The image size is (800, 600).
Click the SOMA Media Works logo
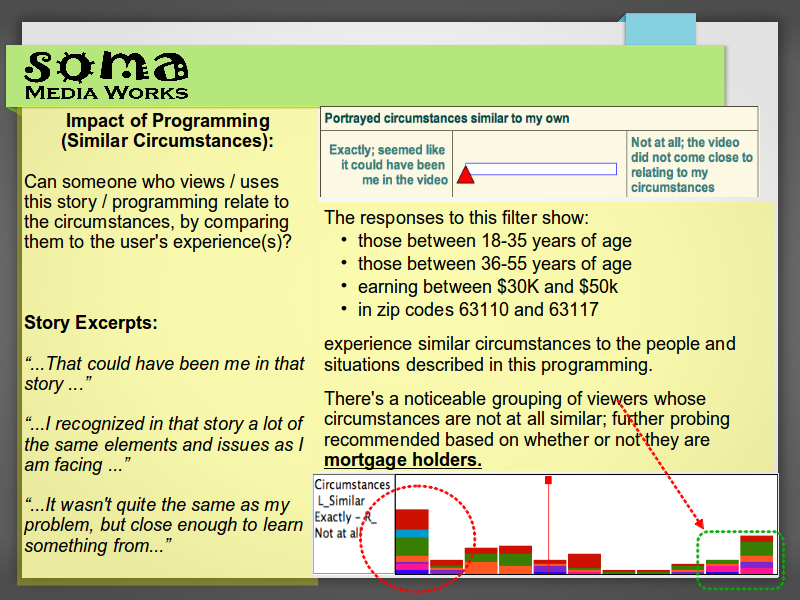[106, 75]
